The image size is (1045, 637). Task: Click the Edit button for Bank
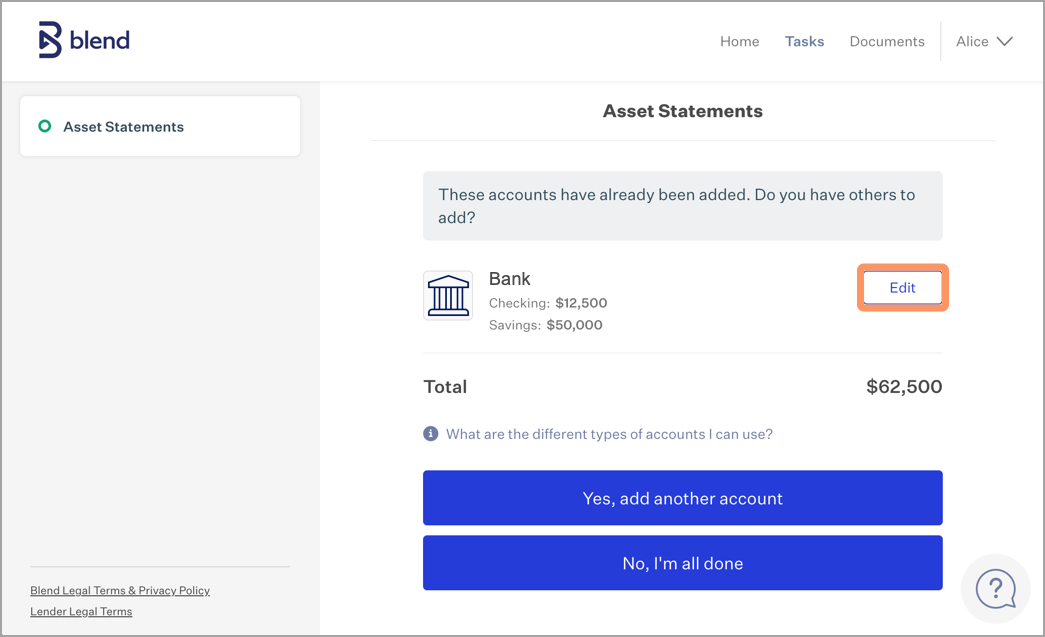click(x=902, y=288)
